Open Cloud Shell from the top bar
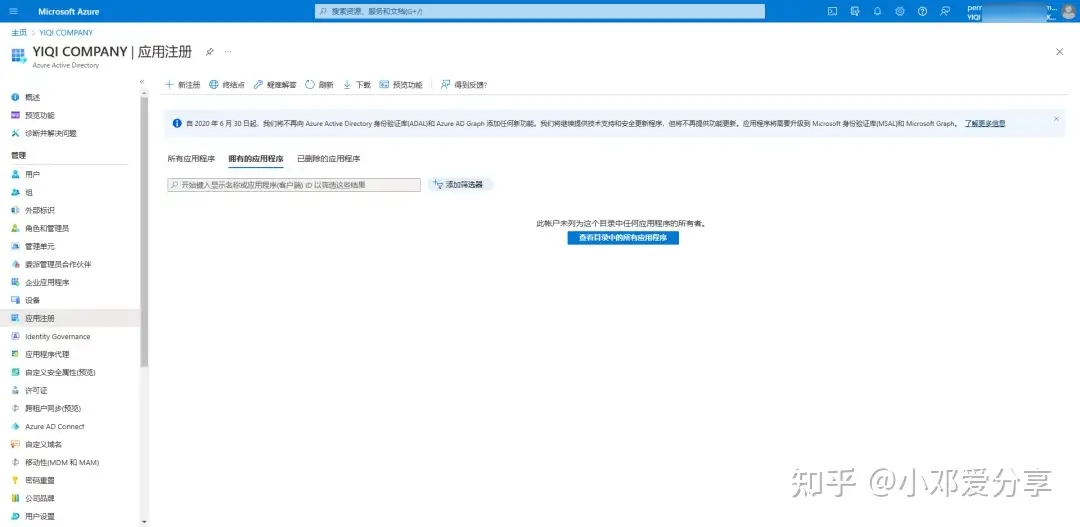1080x527 pixels. 832,11
